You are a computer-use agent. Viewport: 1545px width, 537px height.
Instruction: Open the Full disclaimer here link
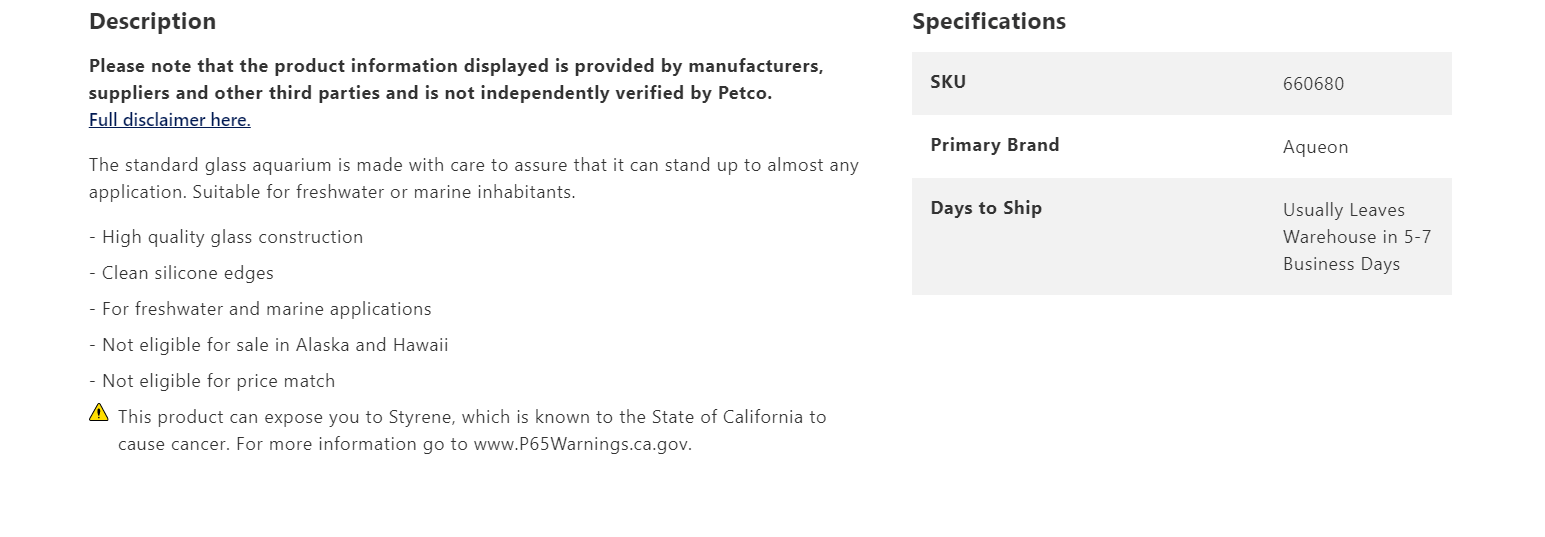tap(170, 120)
